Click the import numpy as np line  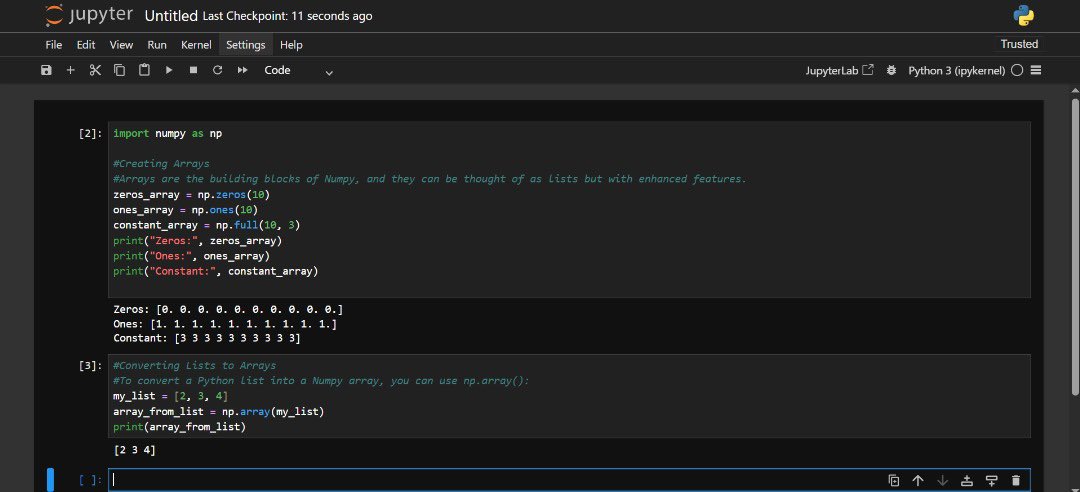click(167, 133)
